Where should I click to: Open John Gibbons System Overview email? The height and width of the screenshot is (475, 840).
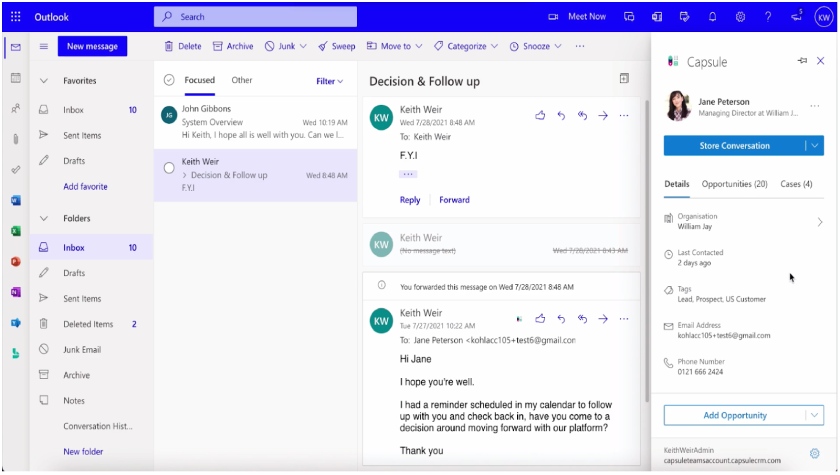tap(256, 122)
